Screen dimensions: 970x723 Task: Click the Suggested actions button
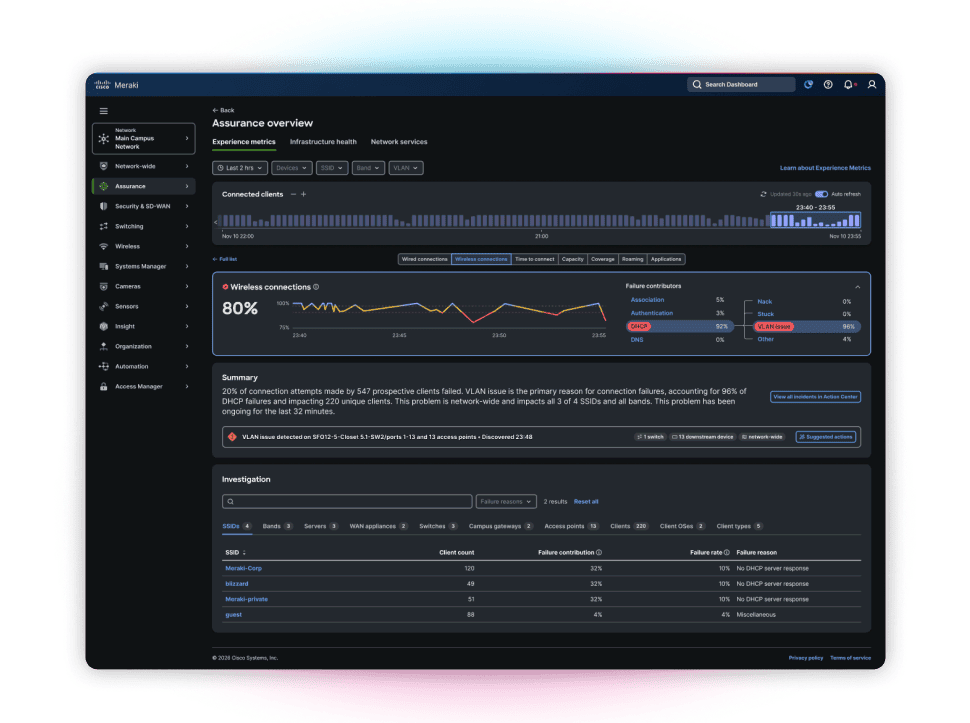coord(825,437)
